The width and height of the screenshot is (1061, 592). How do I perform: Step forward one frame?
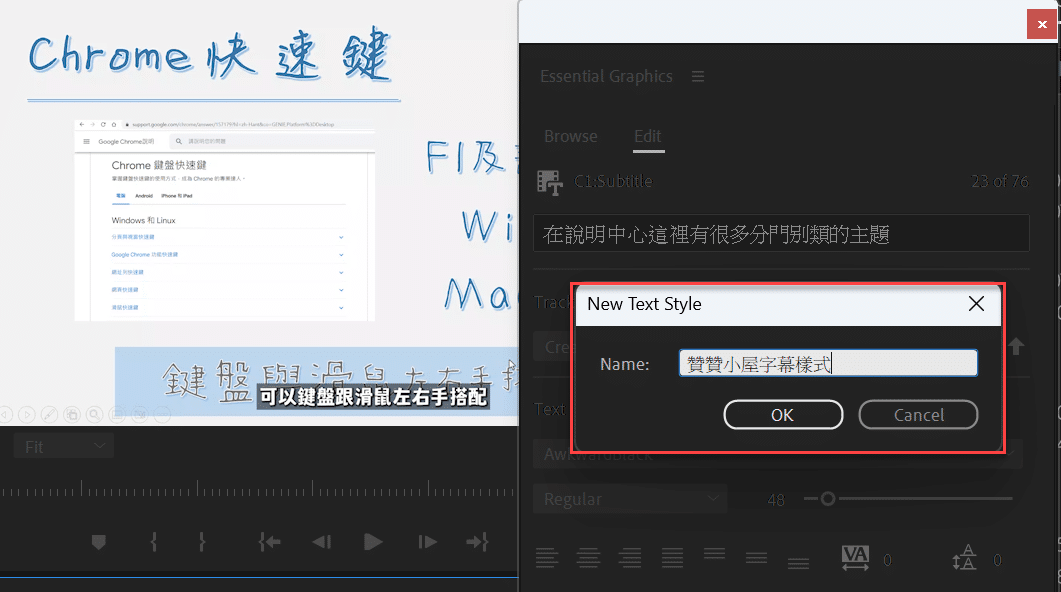[x=427, y=542]
